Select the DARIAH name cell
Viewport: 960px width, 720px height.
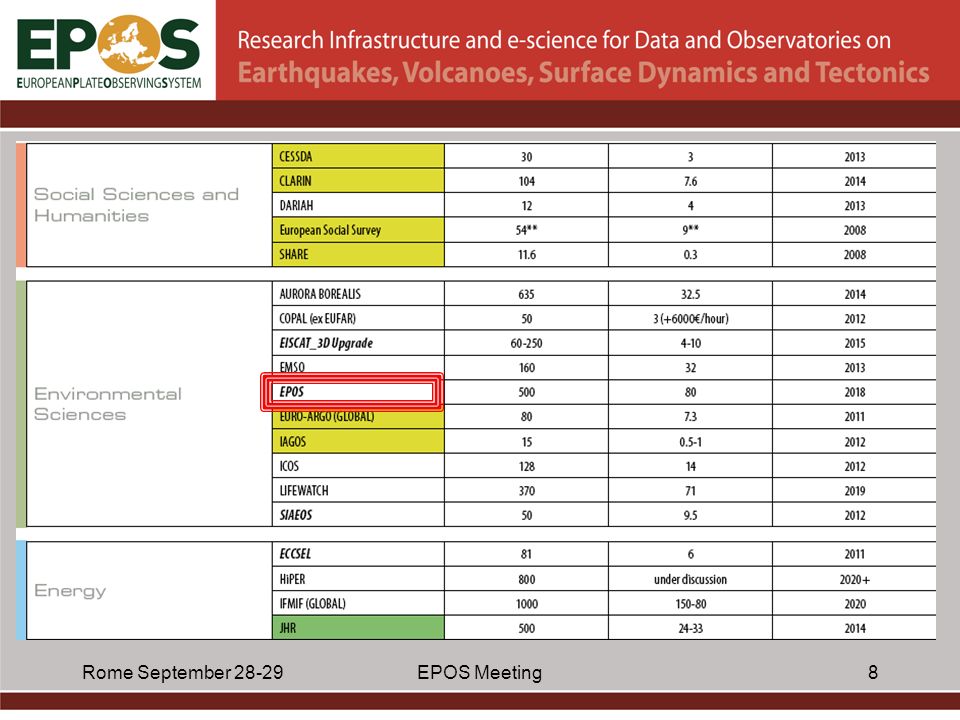click(358, 205)
